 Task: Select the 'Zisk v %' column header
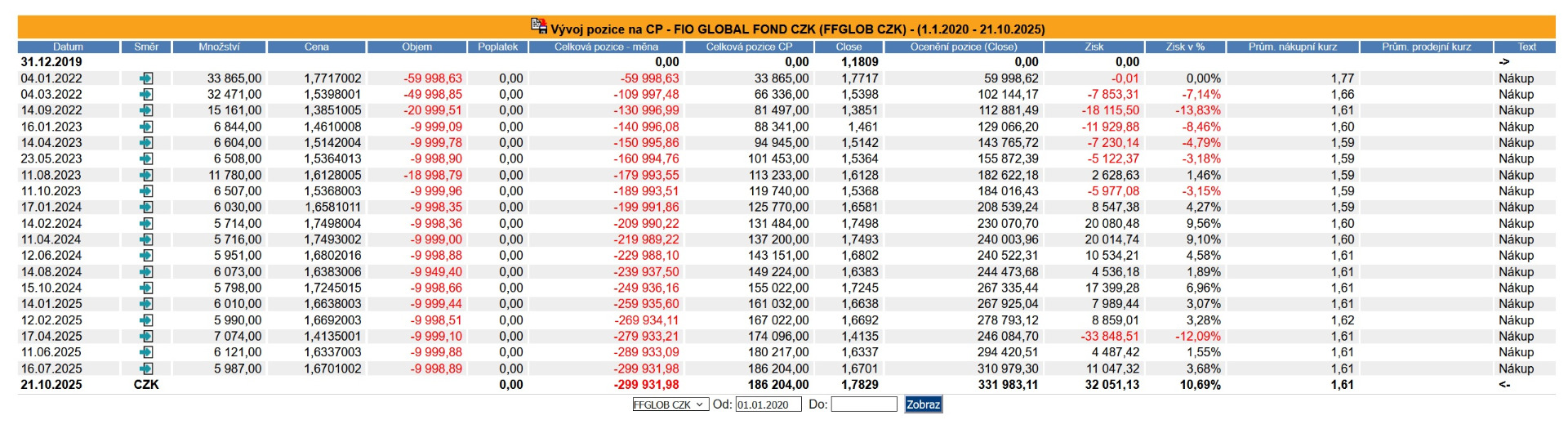(x=1185, y=47)
